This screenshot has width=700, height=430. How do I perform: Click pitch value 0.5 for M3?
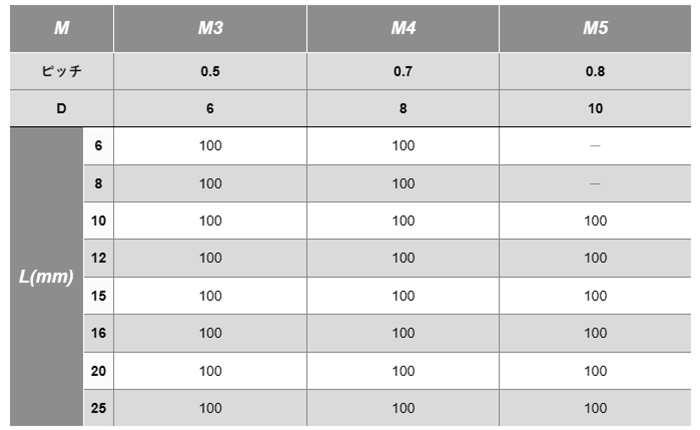[x=210, y=71]
